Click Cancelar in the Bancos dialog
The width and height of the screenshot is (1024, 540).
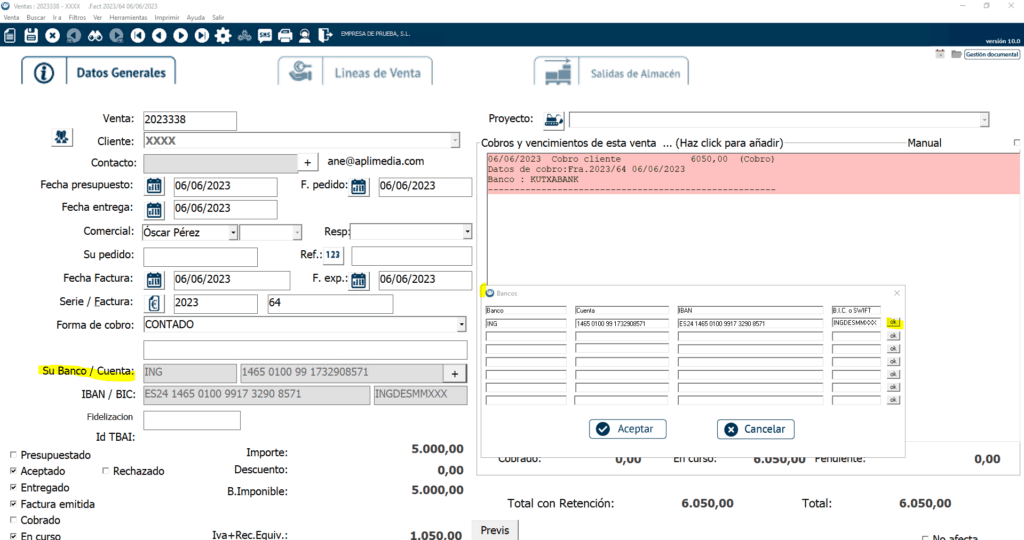click(755, 429)
